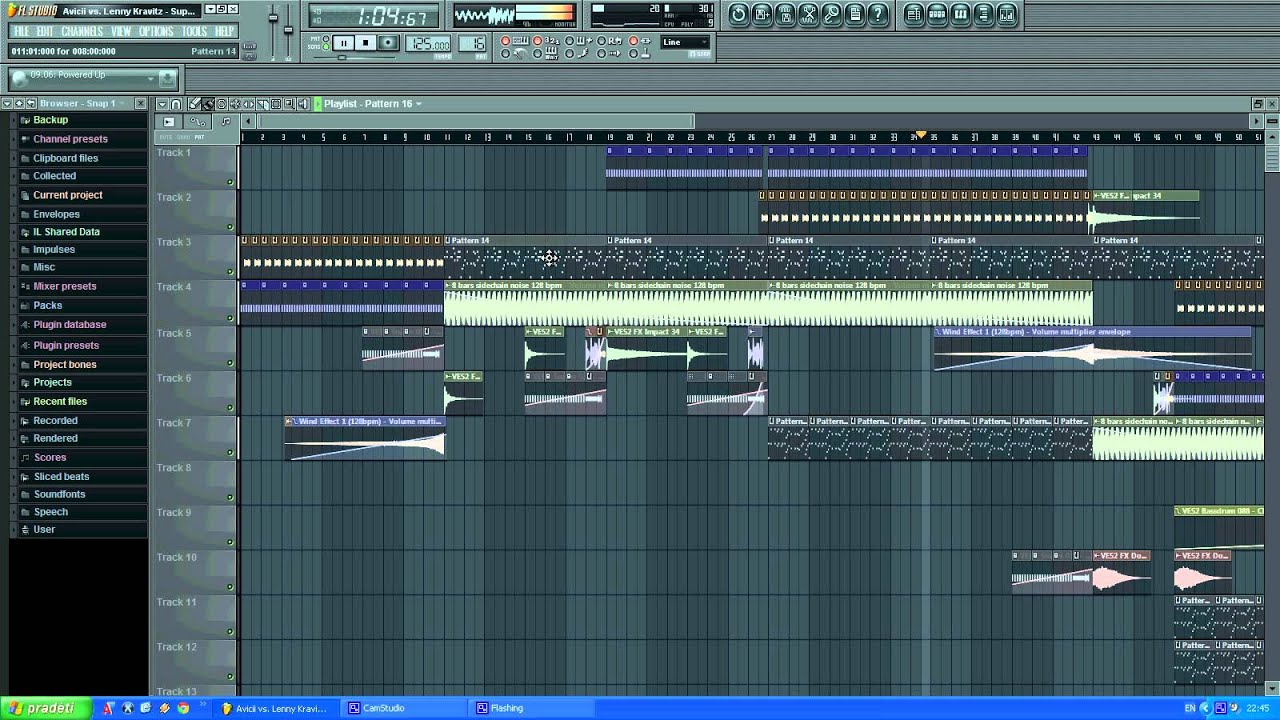Screen dimensions: 1280x720
Task: Open the EDIT menu
Action: coord(45,31)
